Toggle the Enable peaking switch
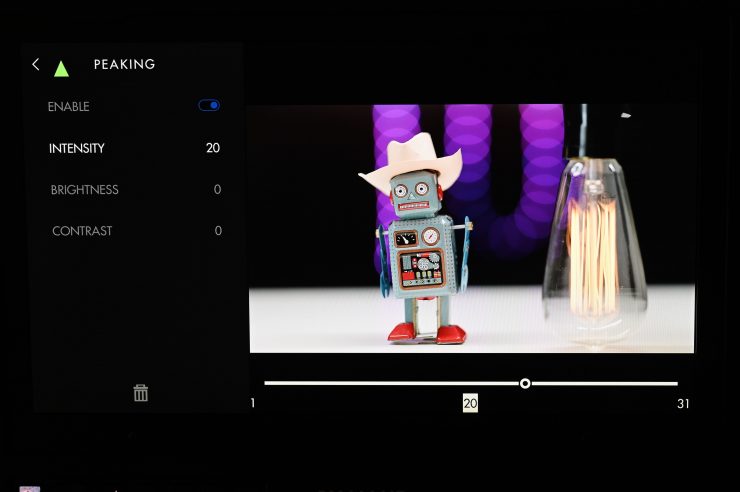Screen dimensions: 740x492 209,105
